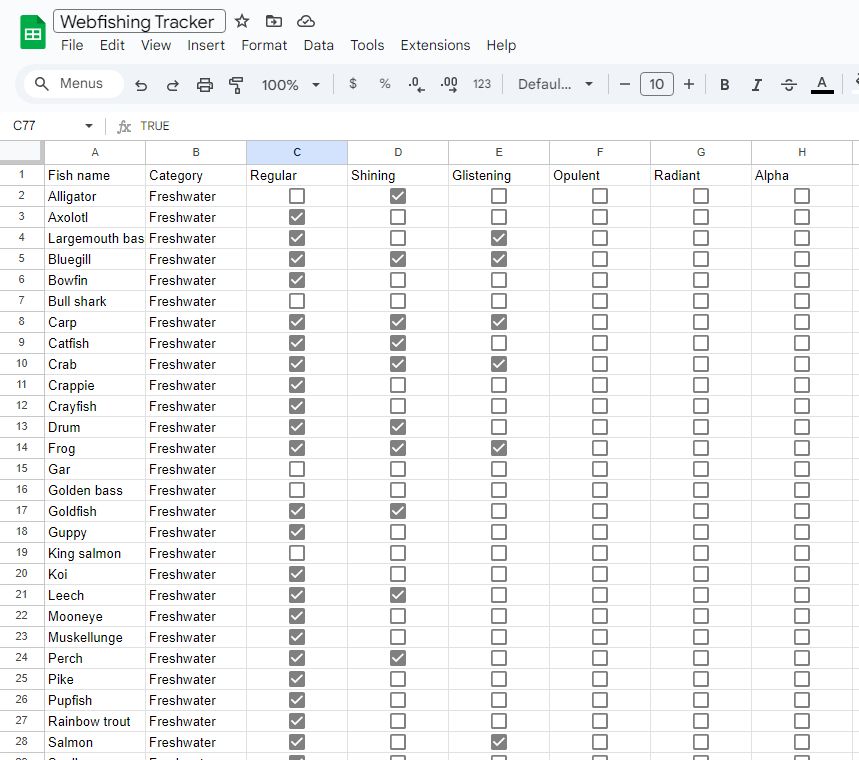Increase font size with plus button

pyautogui.click(x=689, y=84)
